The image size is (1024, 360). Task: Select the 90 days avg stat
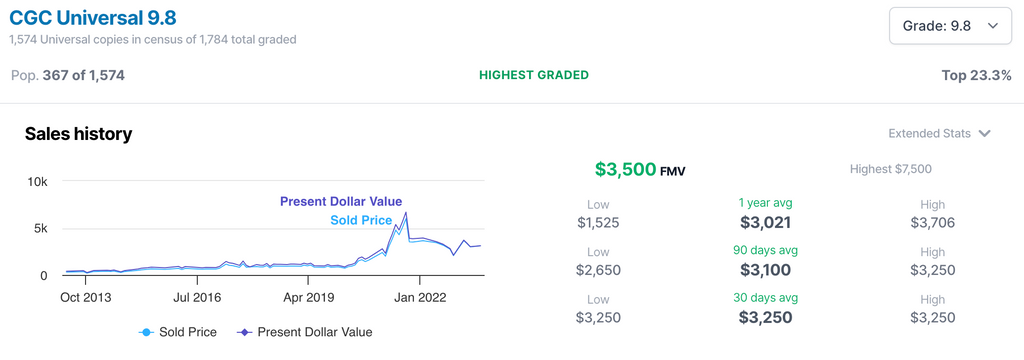(765, 262)
